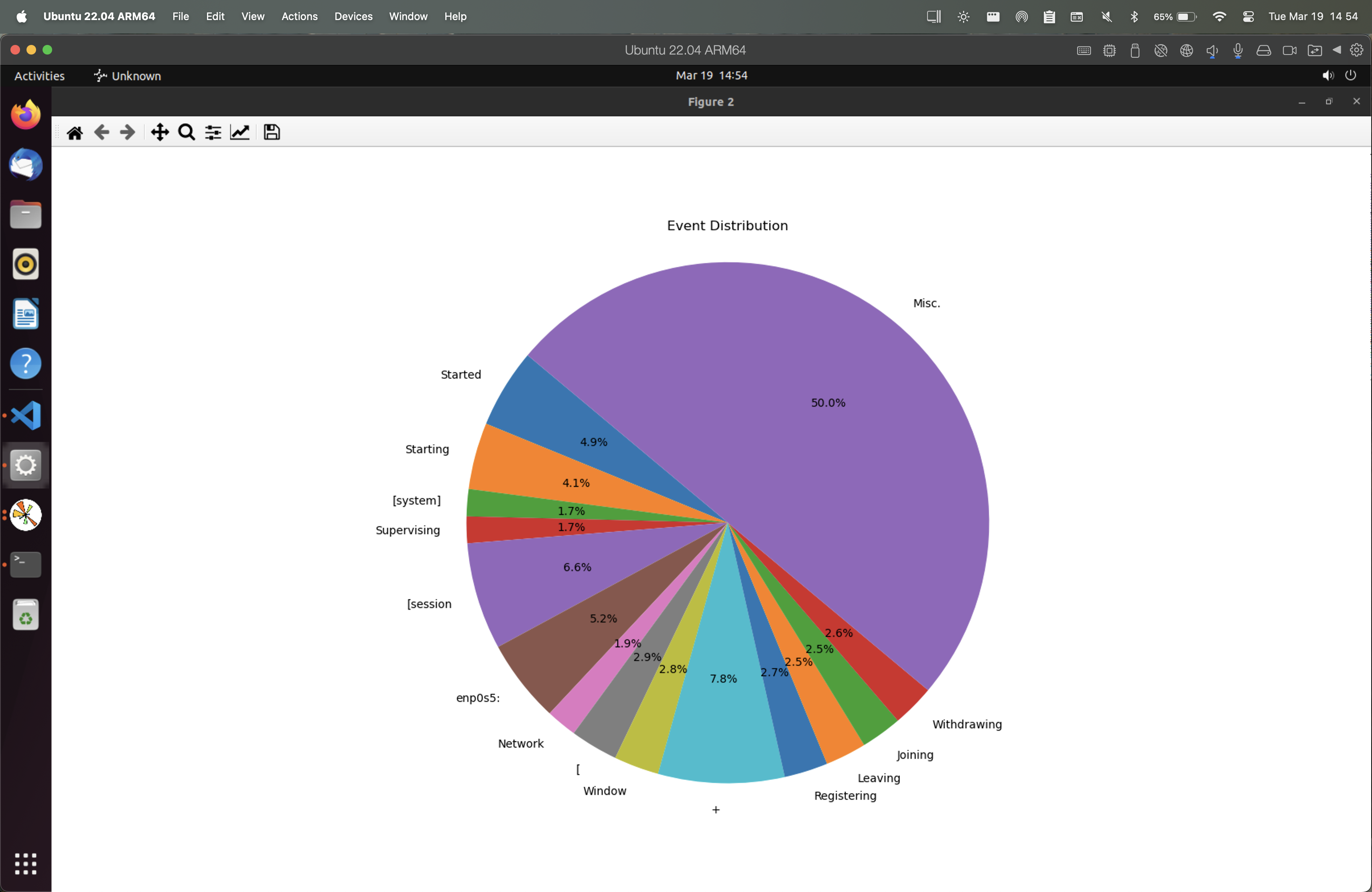Open the Mar 19 14:54 clock menu
This screenshot has height=892, width=1372.
tap(711, 75)
